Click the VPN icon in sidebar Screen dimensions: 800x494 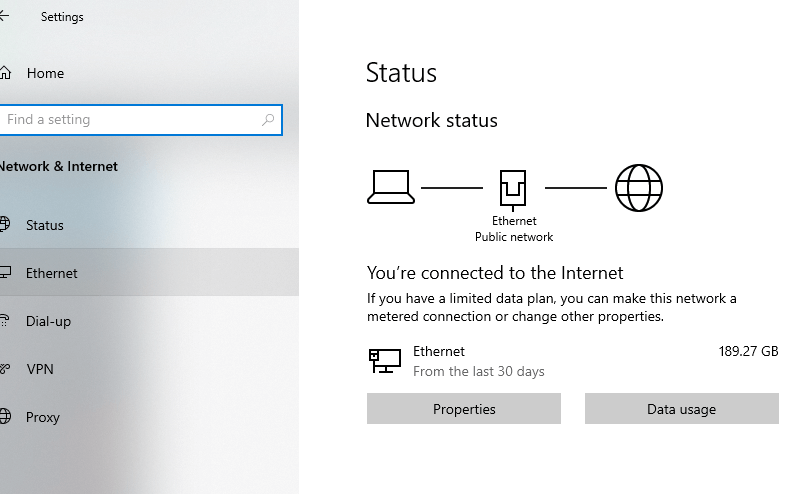pos(5,368)
